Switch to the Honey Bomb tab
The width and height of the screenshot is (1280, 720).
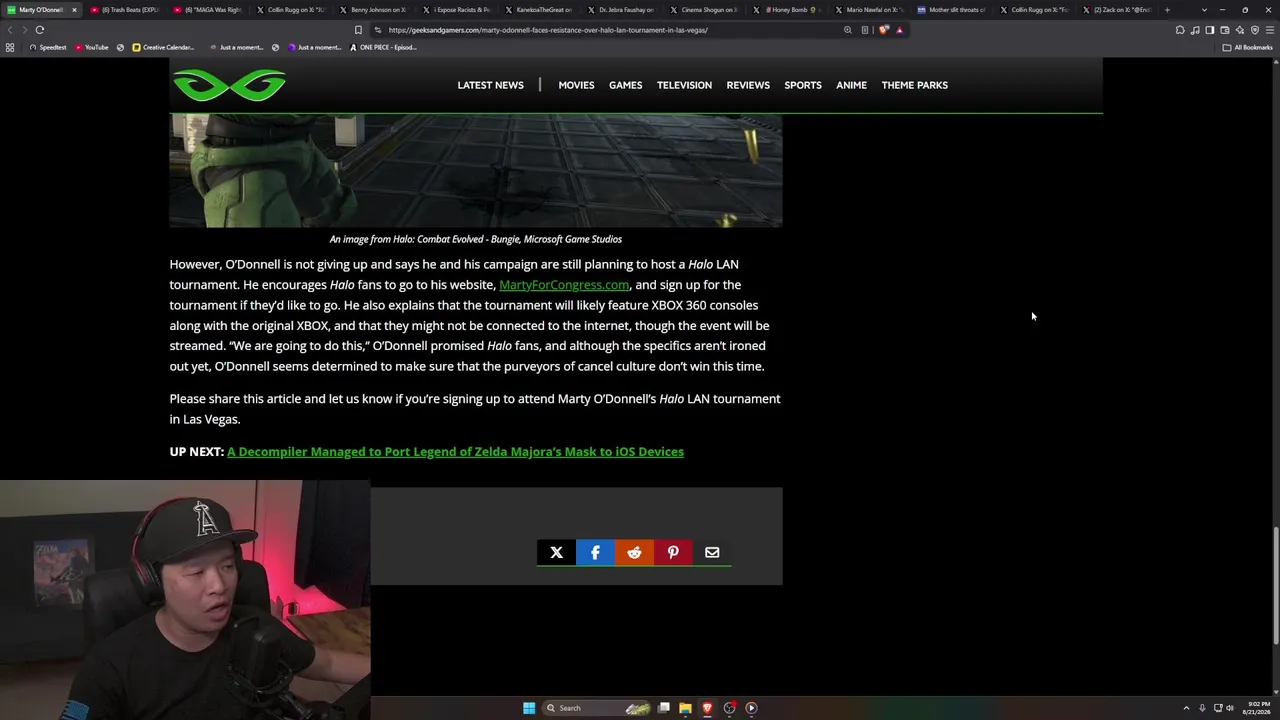point(787,10)
